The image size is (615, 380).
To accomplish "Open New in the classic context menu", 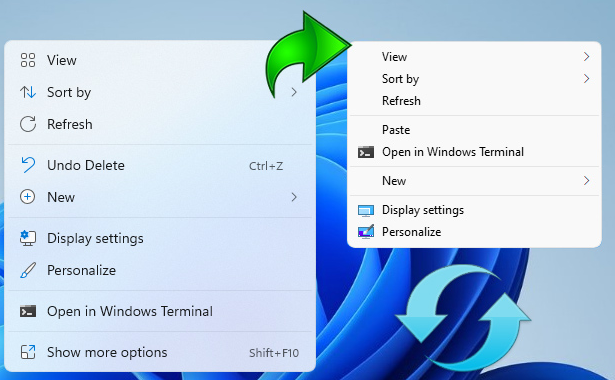I will pos(474,181).
